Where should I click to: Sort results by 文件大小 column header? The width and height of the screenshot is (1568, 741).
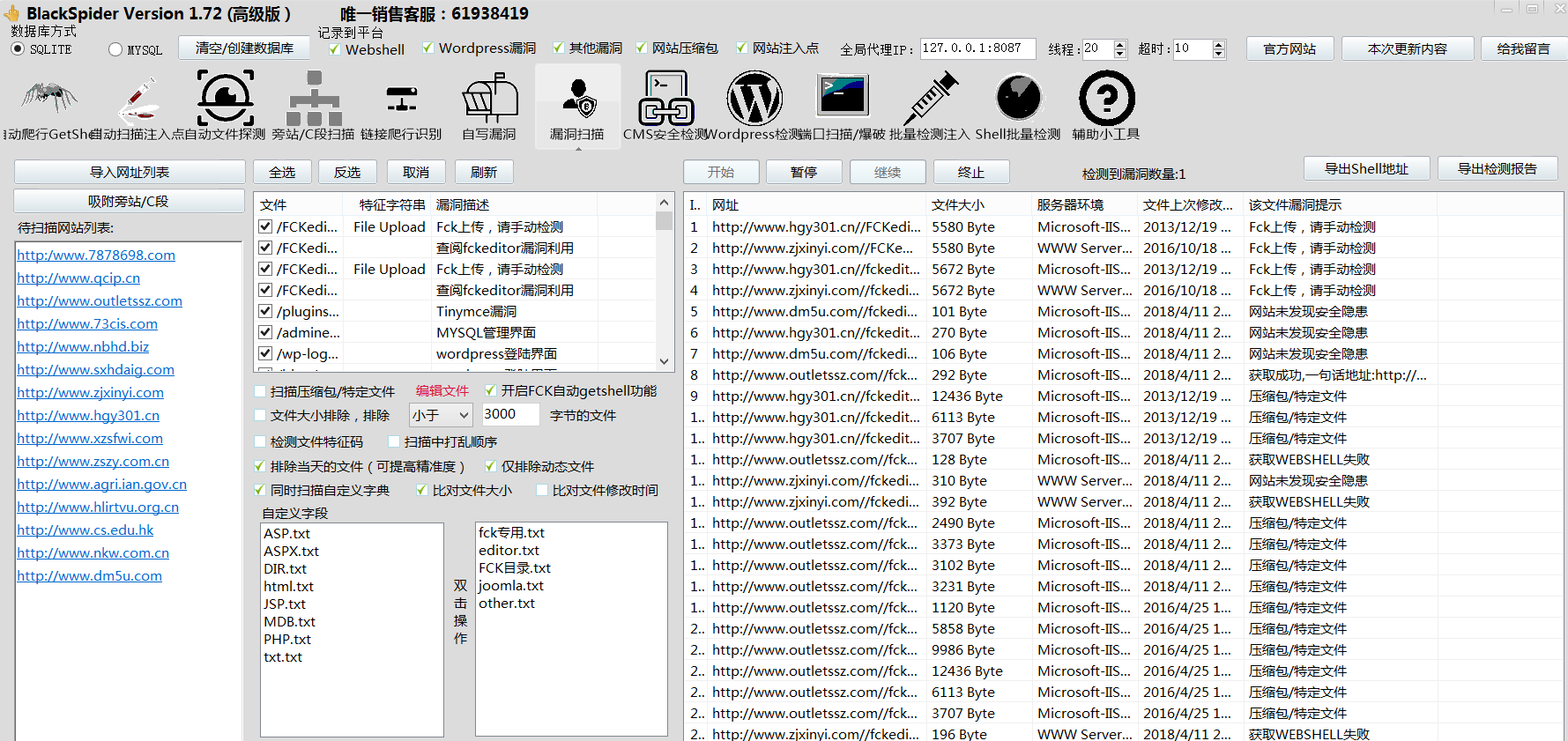coord(979,204)
